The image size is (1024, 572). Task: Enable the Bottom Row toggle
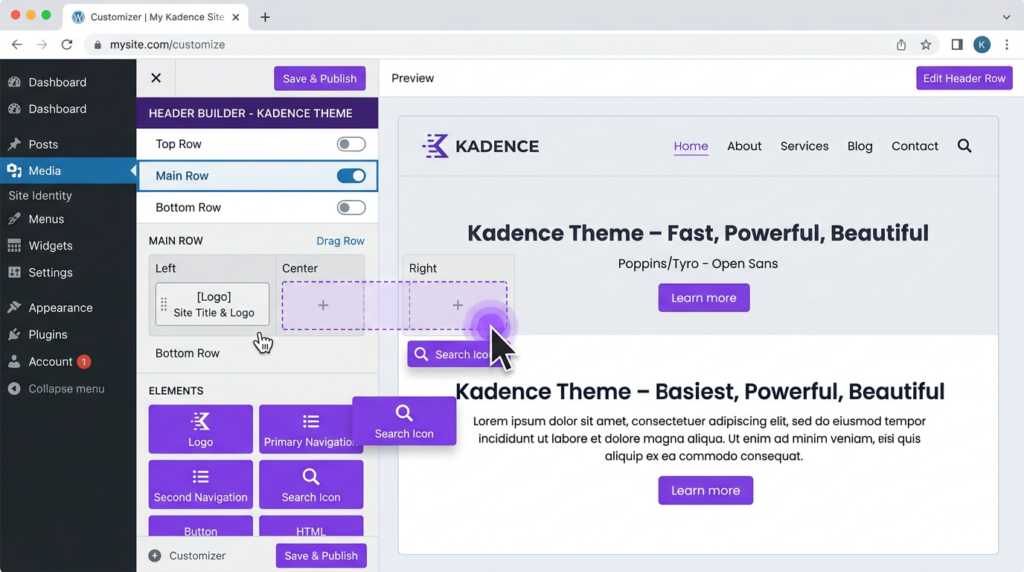(351, 208)
